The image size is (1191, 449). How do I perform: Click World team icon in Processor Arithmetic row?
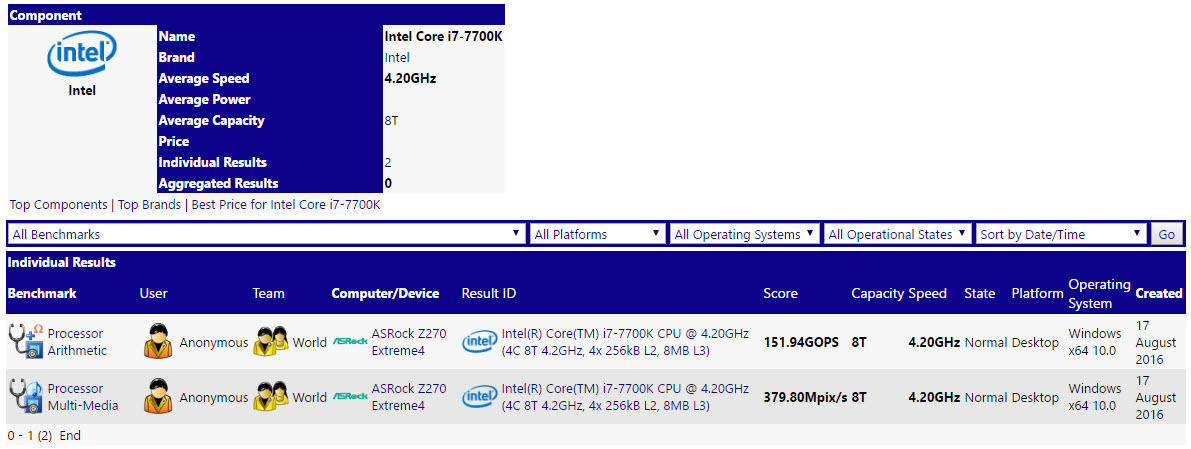click(x=271, y=342)
